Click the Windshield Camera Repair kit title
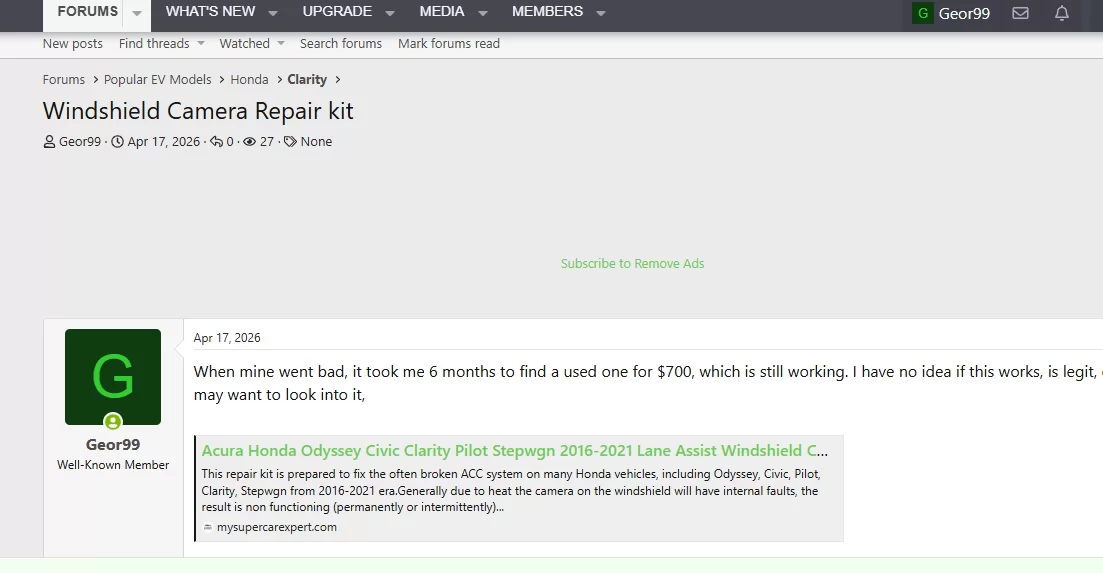This screenshot has width=1103, height=573. tap(198, 111)
